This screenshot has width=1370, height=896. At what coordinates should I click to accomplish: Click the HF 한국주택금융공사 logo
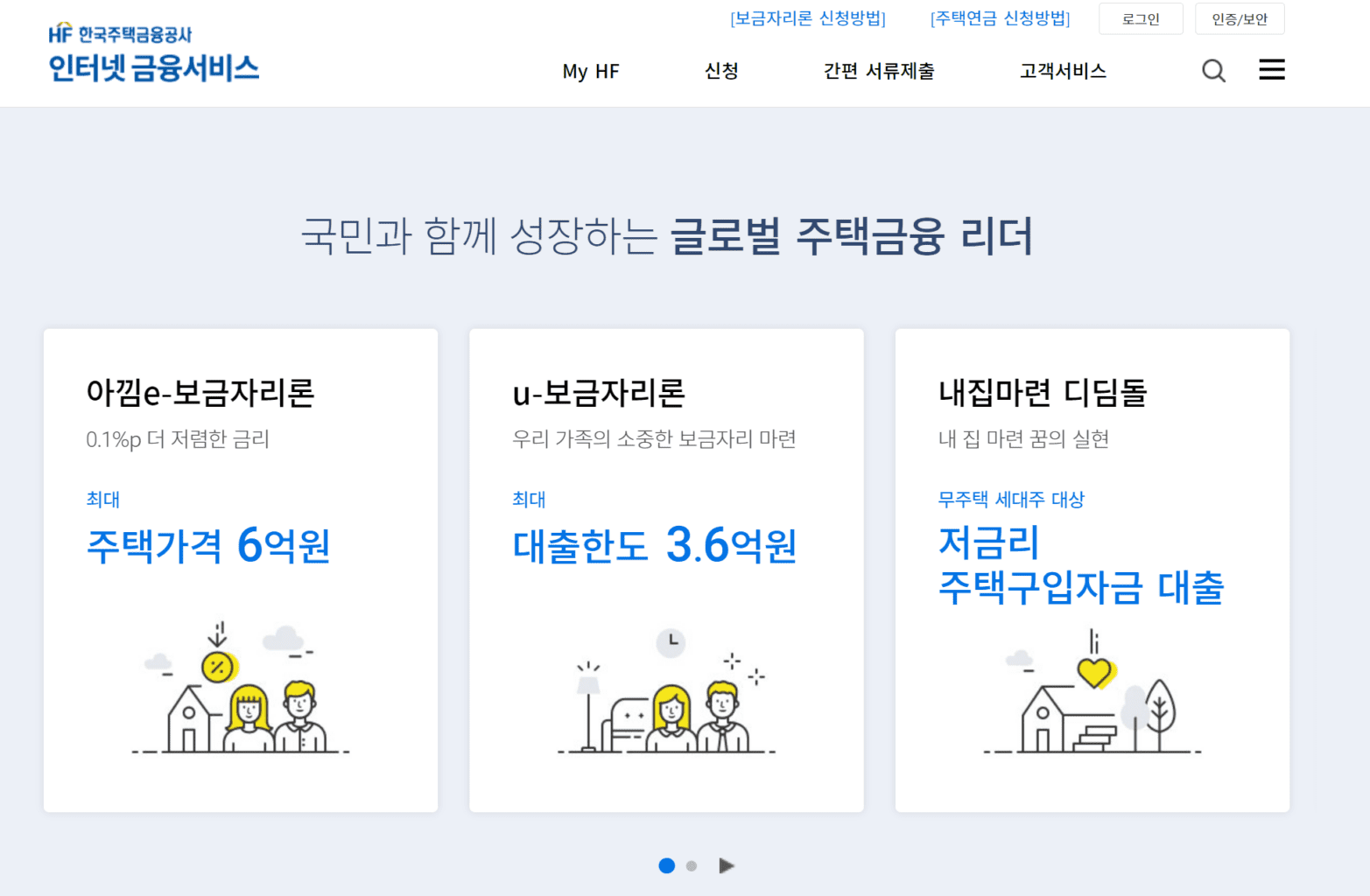120,34
